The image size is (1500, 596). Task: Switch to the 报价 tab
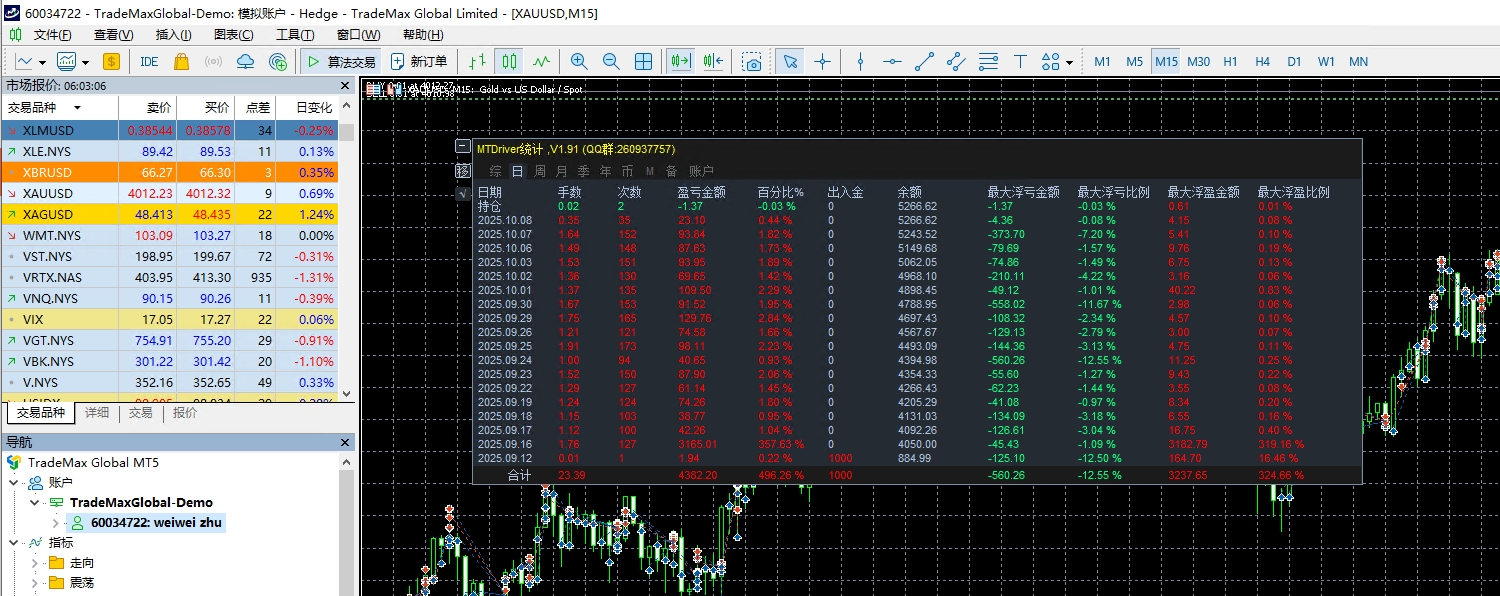coord(185,413)
